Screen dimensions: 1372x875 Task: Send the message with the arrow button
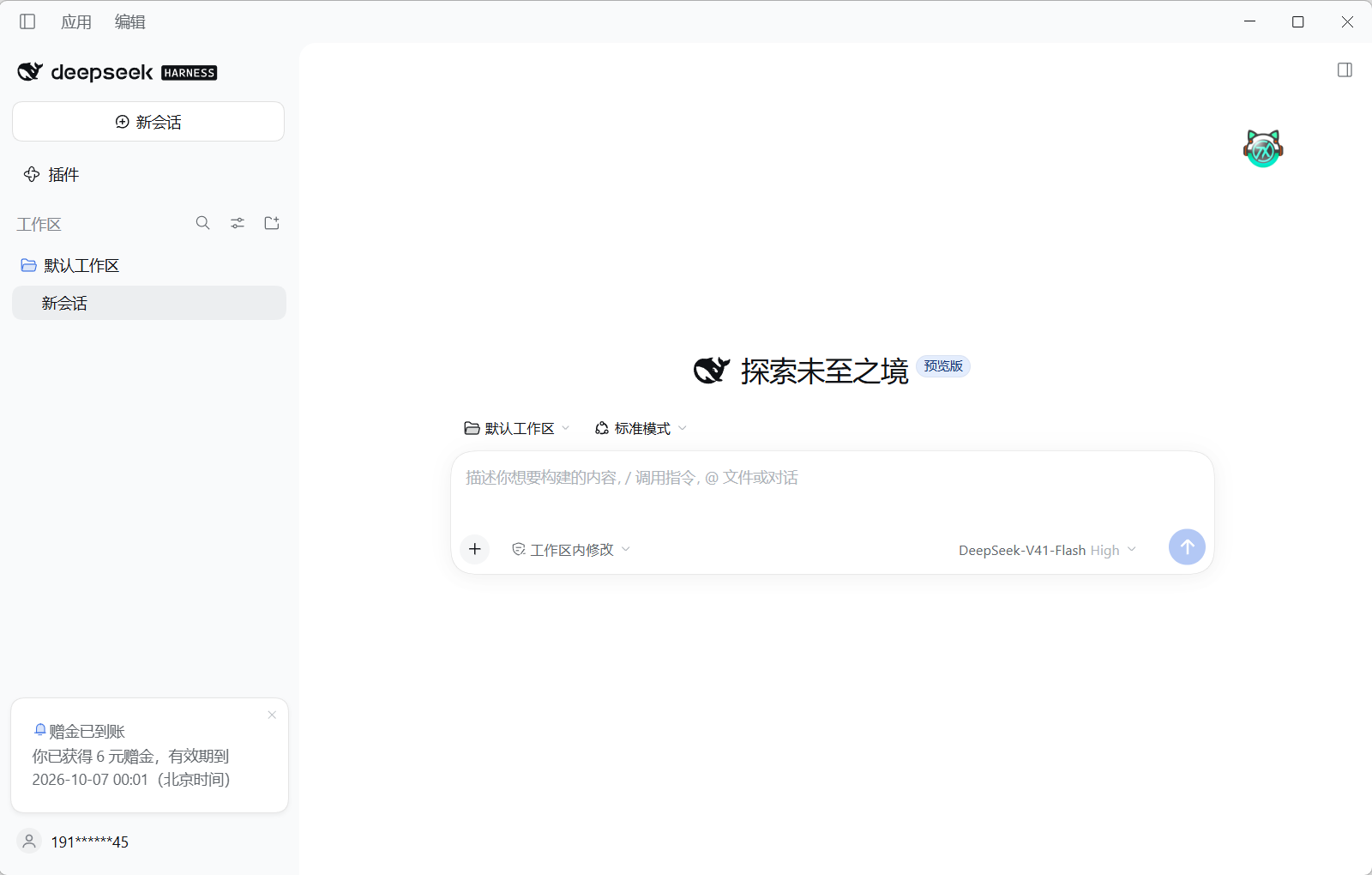point(1187,546)
